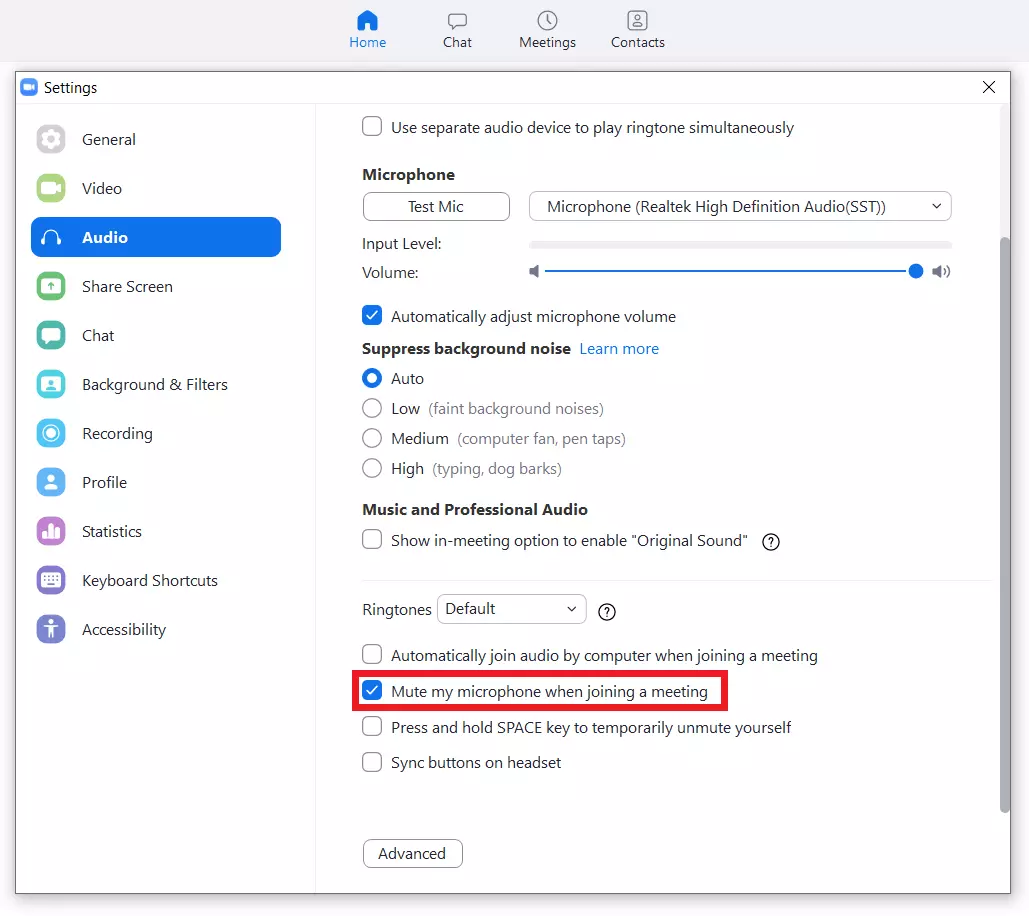
Task: Click the Statistics bar chart icon
Action: (51, 531)
